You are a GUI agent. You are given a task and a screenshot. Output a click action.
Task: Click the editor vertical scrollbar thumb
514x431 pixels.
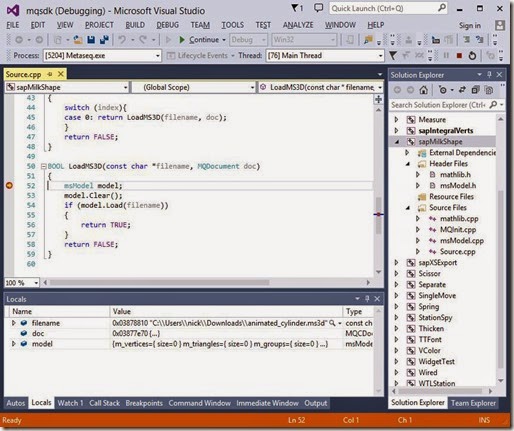click(x=378, y=215)
